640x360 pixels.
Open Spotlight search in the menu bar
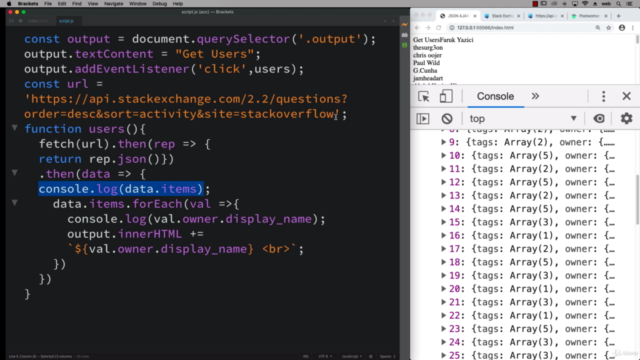(619, 4)
